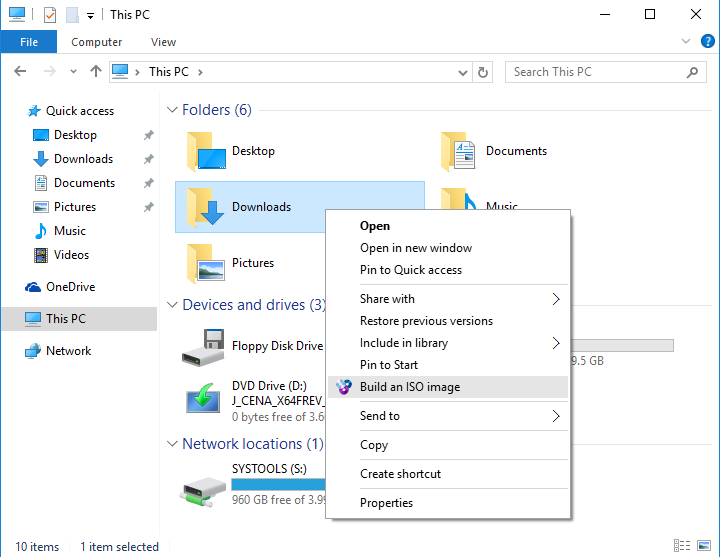Select OneDrive in the navigation pane
Screen dimensions: 720x557
70,287
